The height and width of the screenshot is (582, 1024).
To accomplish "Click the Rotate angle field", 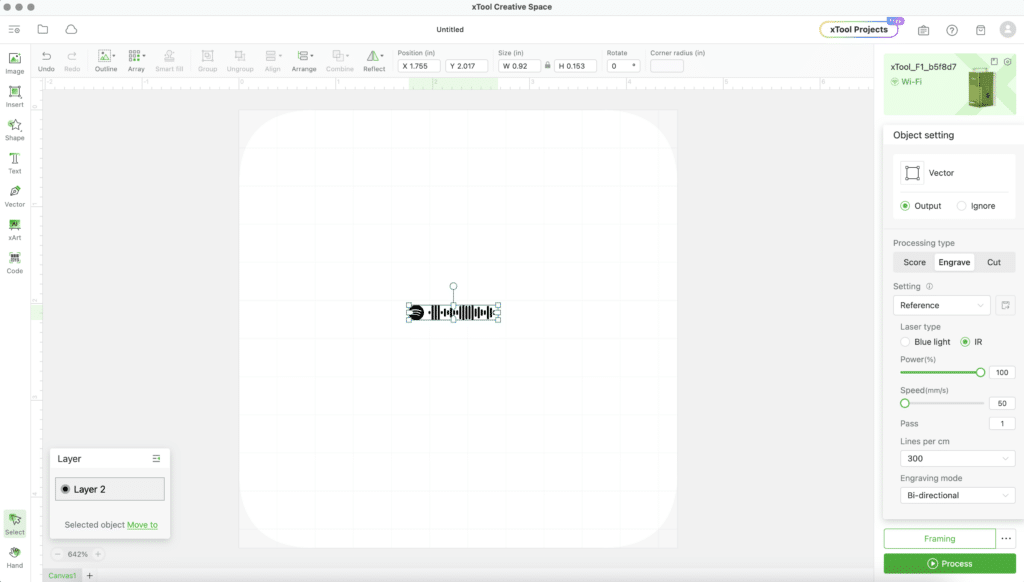I will [623, 66].
